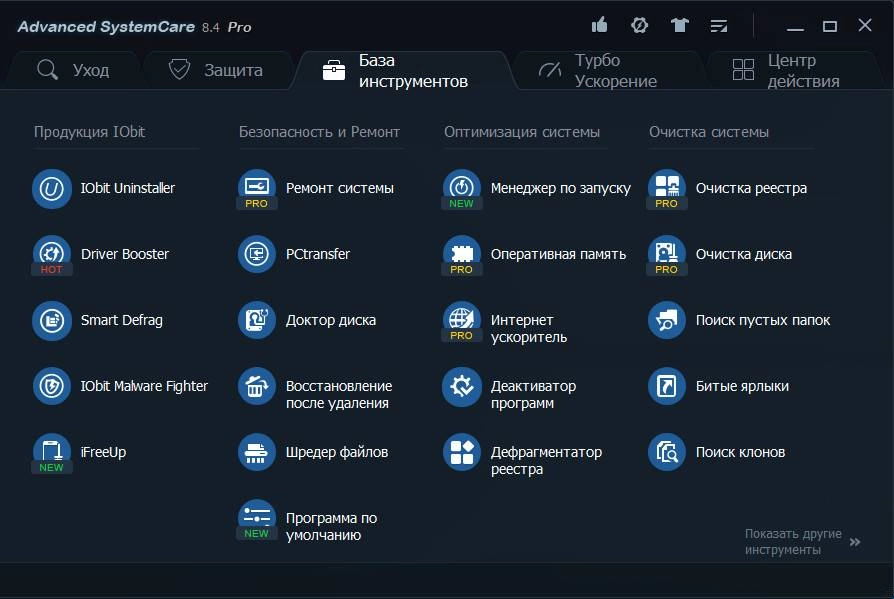Open the Smart Defrag icon
This screenshot has width=894, height=599.
pyautogui.click(x=52, y=321)
